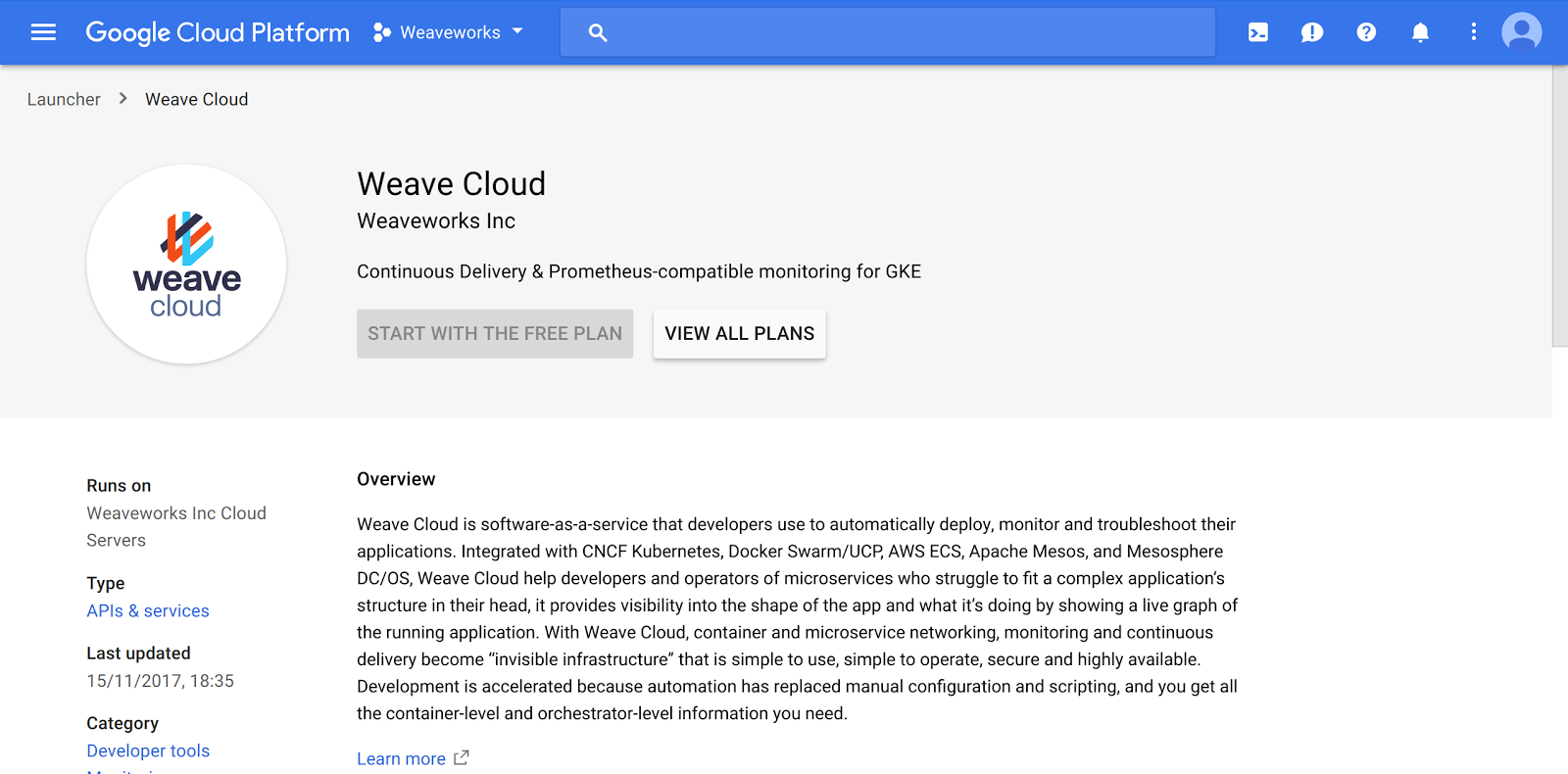
Task: Open the three-dot more options menu
Action: (x=1473, y=32)
